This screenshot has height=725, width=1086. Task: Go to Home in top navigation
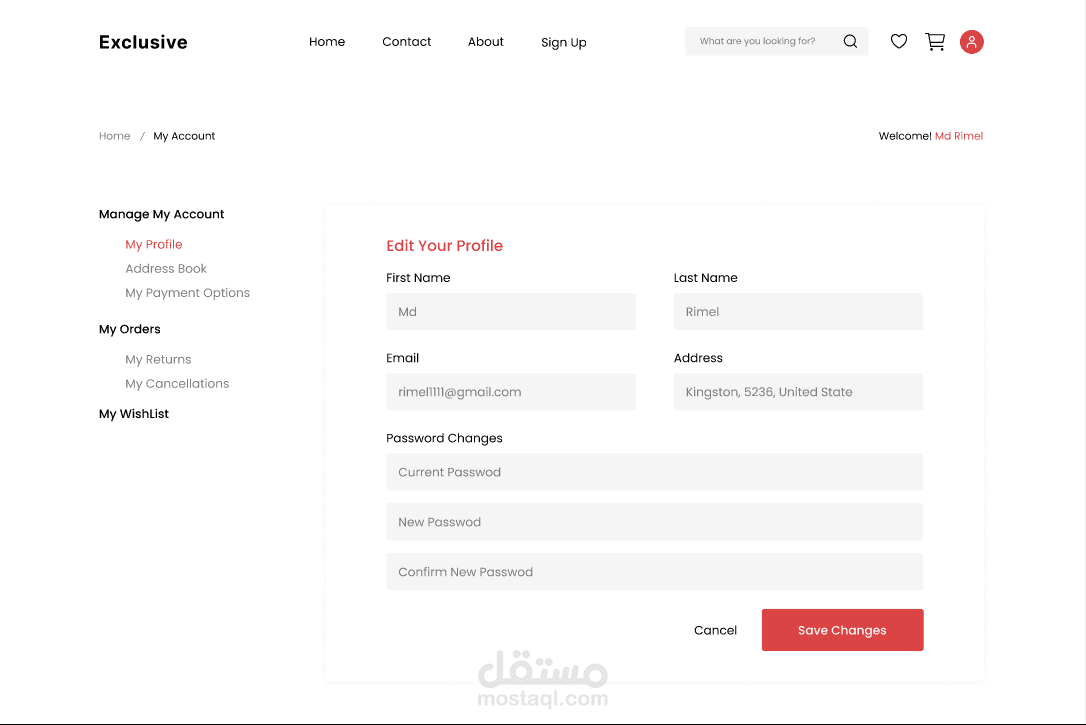pos(327,42)
